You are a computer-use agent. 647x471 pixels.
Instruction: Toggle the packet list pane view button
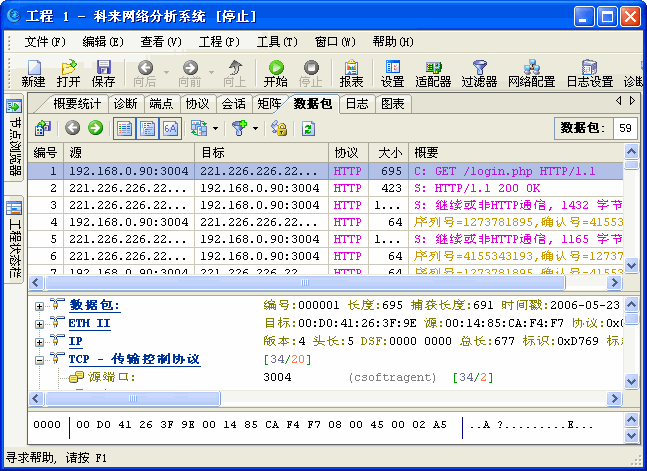point(124,128)
